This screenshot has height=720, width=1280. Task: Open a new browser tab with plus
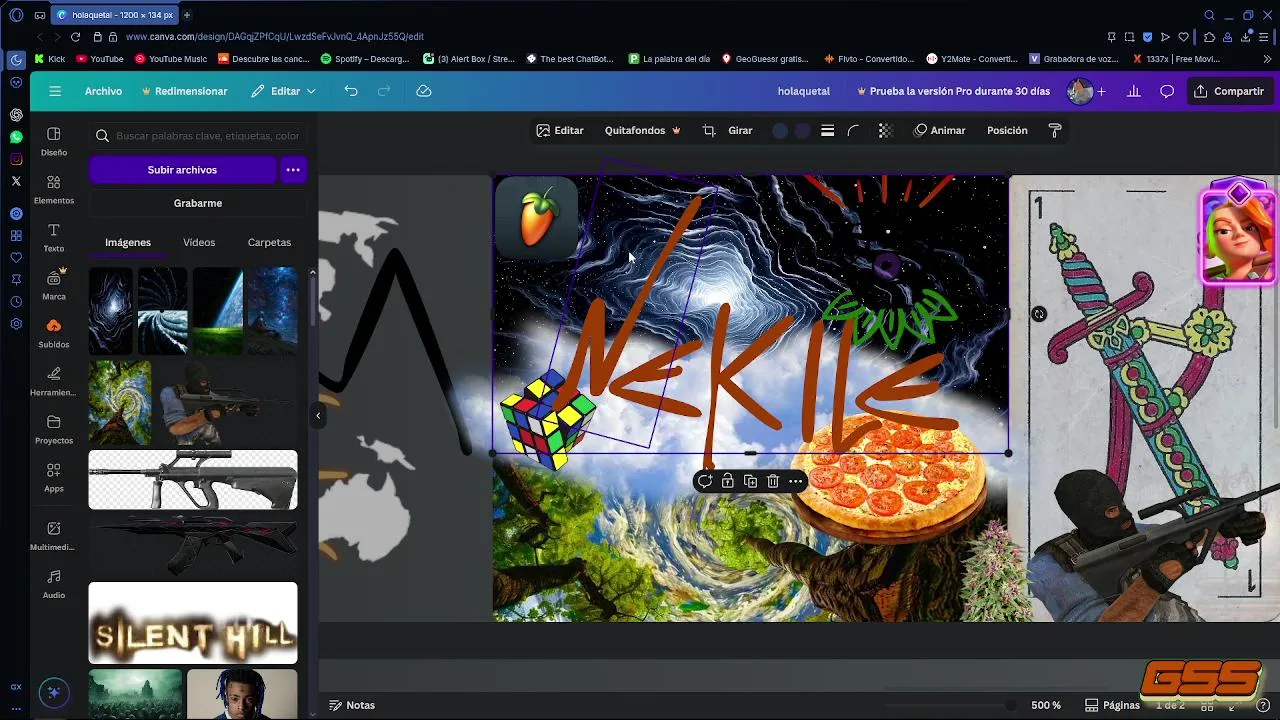(x=186, y=15)
